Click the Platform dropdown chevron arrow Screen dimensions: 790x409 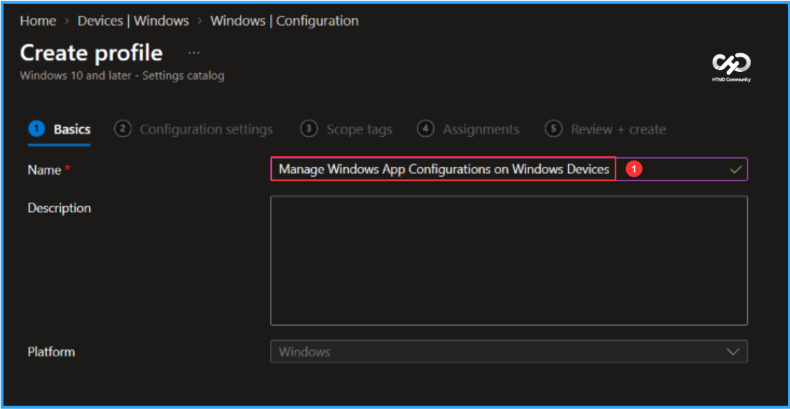pyautogui.click(x=733, y=352)
